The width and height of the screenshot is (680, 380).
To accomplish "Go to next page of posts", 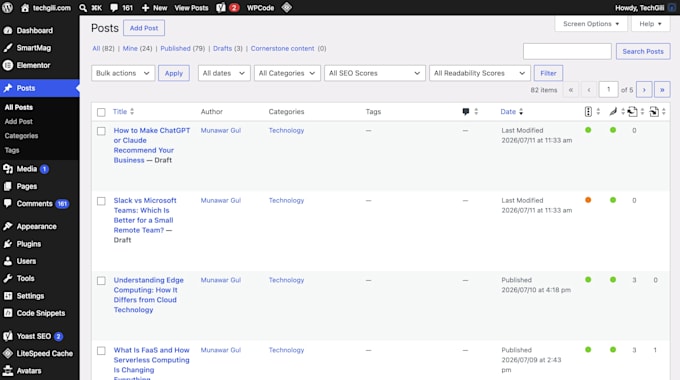I will pos(644,90).
